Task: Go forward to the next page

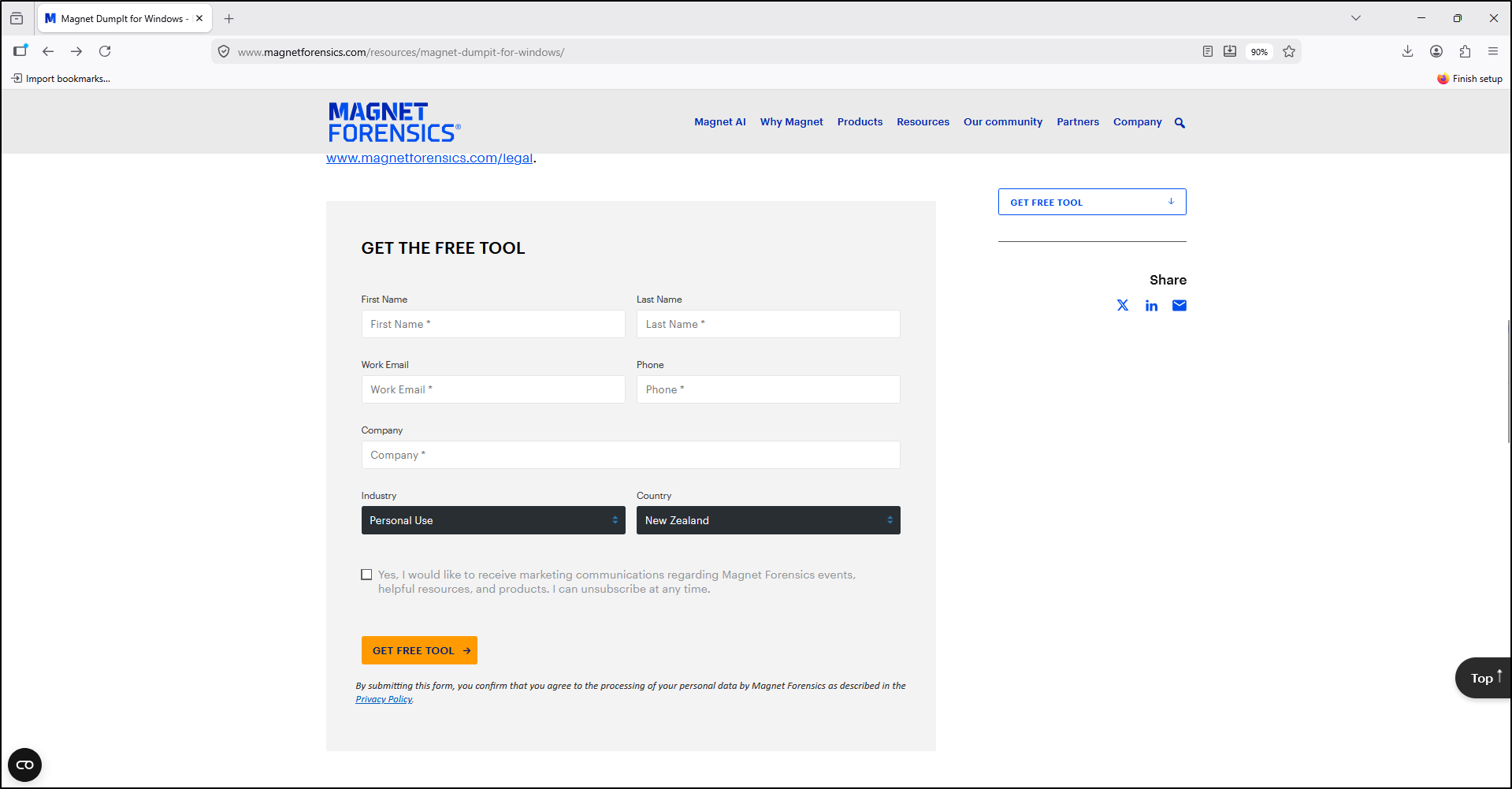Action: click(76, 51)
